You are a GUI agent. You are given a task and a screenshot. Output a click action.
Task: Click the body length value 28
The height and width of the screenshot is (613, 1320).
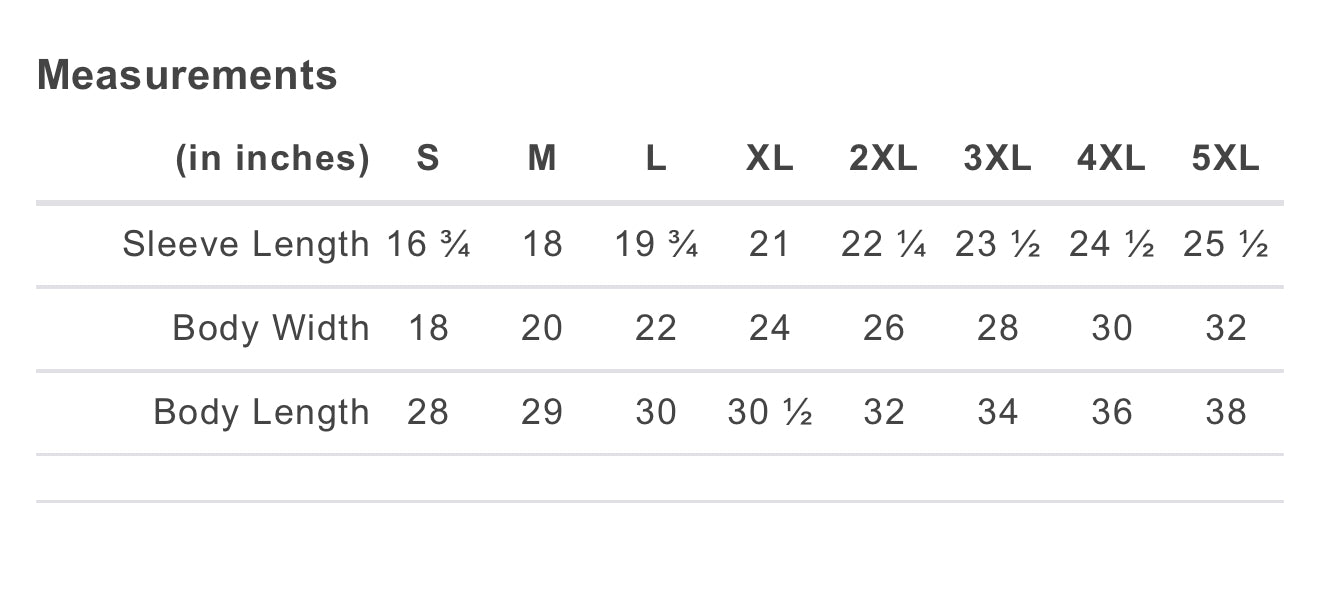tap(428, 412)
